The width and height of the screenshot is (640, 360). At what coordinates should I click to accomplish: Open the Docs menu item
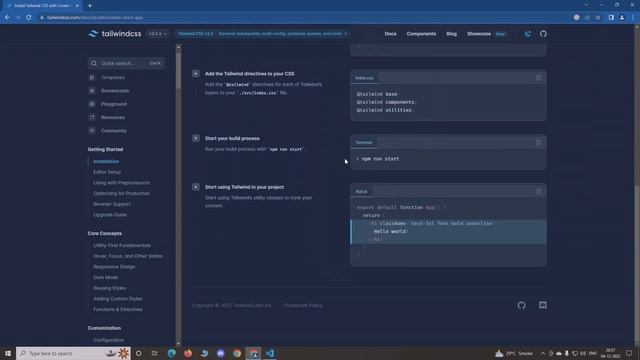(x=390, y=34)
